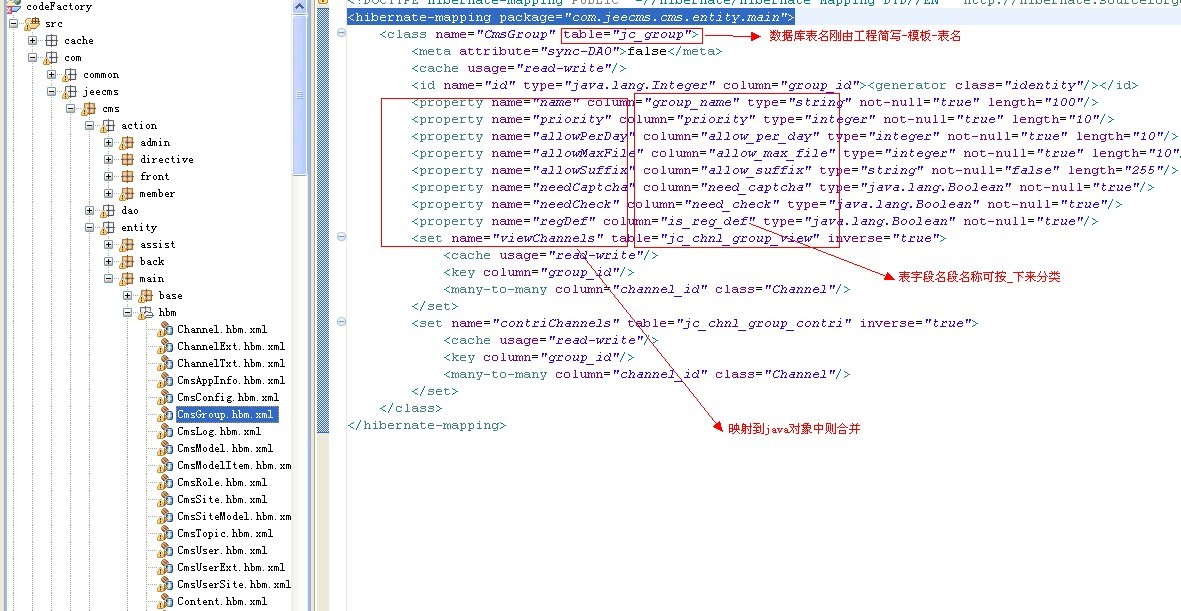Screen dimensions: 1181x611
Task: Click the CmsAppInfo.hbm.xml file icon
Action: tap(165, 380)
